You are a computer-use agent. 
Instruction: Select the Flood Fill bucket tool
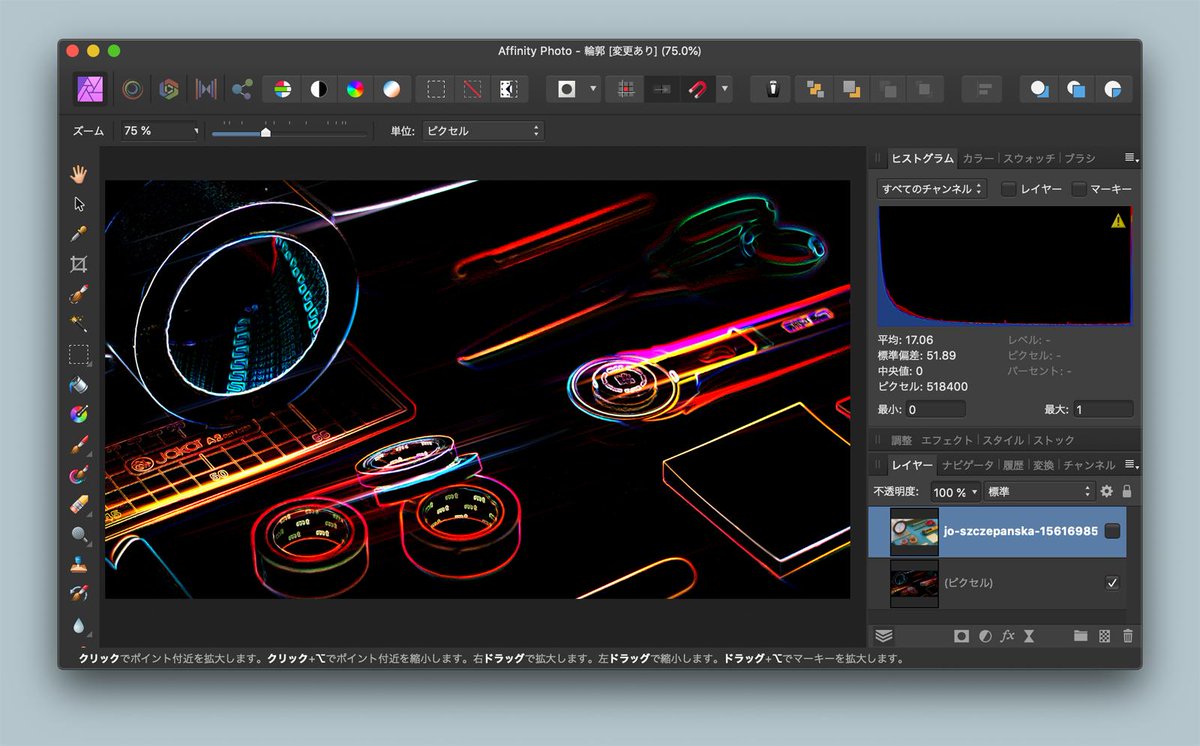click(x=79, y=384)
